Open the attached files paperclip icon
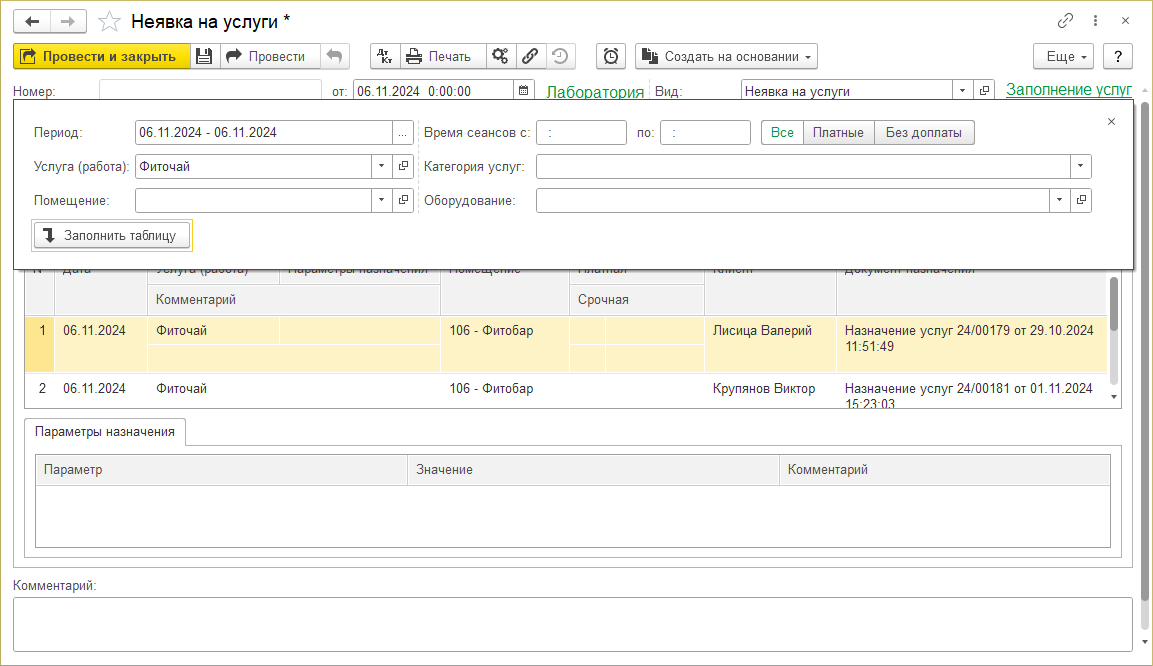1153x666 pixels. coord(531,56)
